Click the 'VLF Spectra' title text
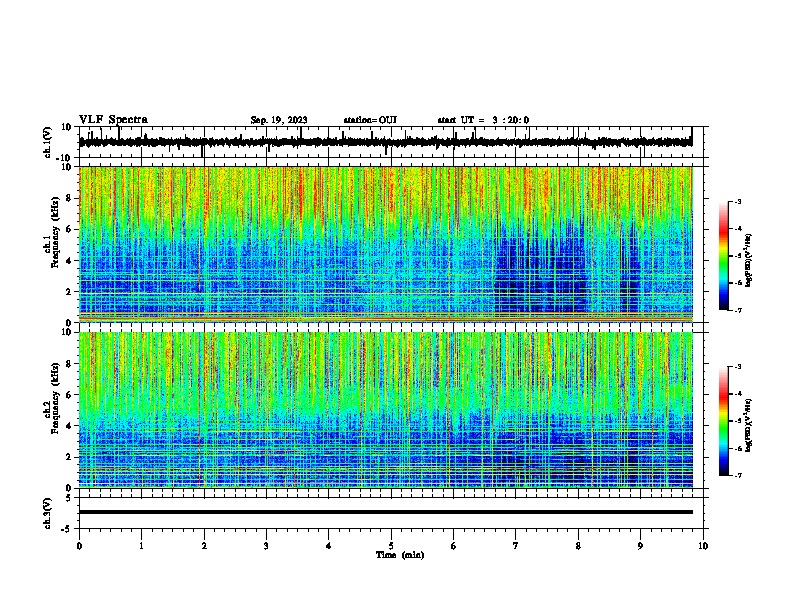792x612 pixels. [113, 120]
